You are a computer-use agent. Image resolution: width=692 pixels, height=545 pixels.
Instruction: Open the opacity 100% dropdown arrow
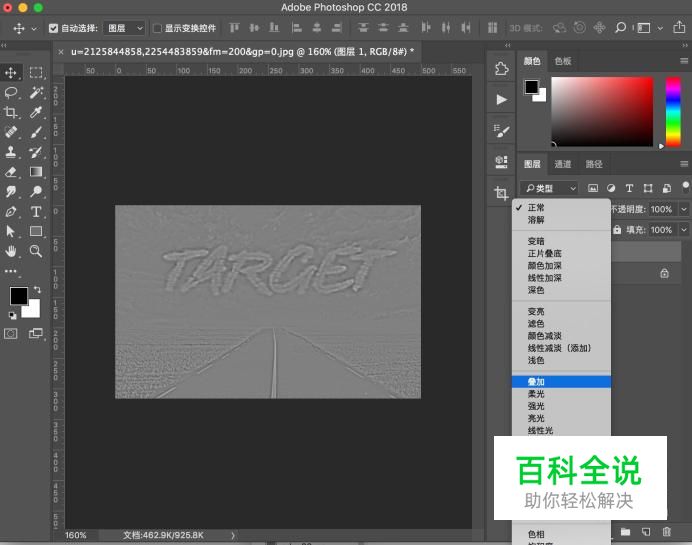coord(684,209)
